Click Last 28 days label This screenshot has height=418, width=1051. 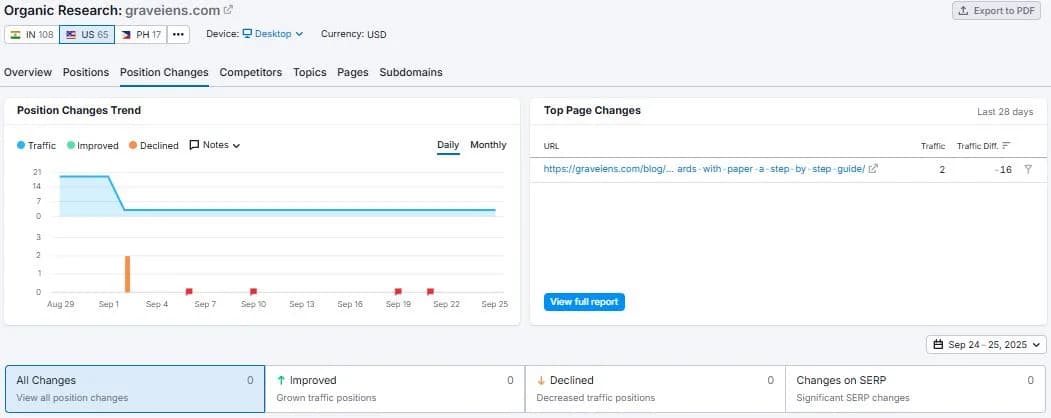pyautogui.click(x=1005, y=112)
